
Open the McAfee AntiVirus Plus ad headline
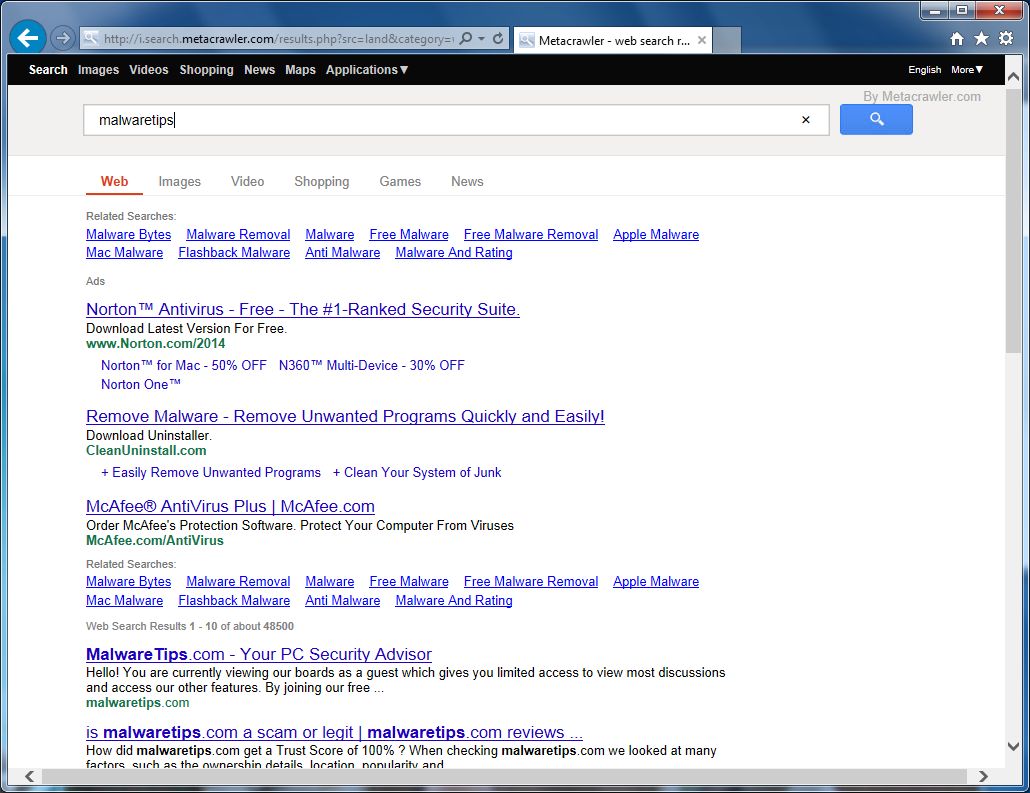coord(231,507)
